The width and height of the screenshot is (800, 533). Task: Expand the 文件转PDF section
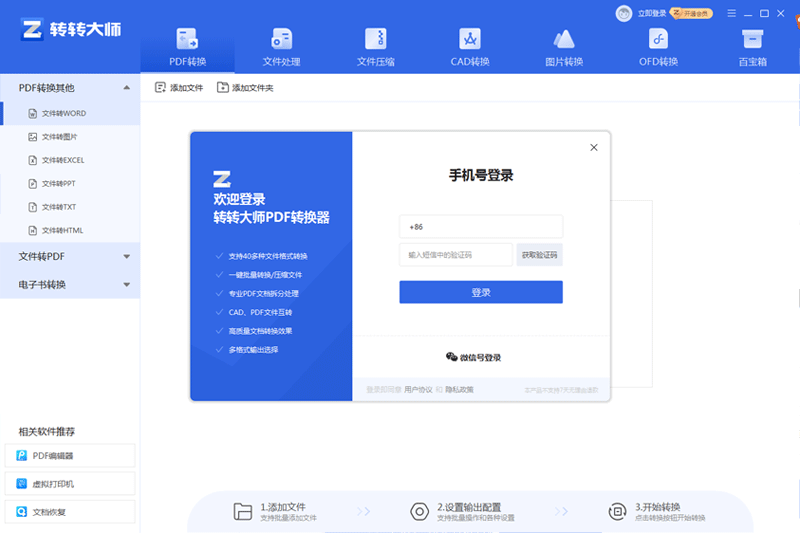[126, 257]
